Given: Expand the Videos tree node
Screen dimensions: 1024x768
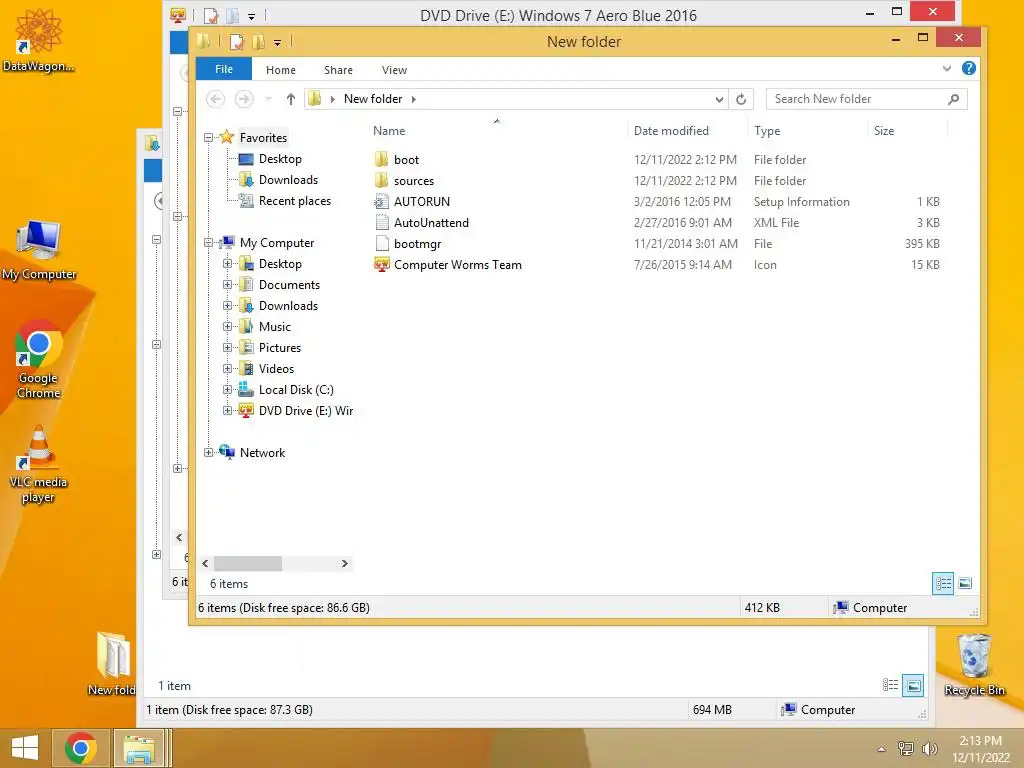Looking at the screenshot, I should pyautogui.click(x=227, y=368).
